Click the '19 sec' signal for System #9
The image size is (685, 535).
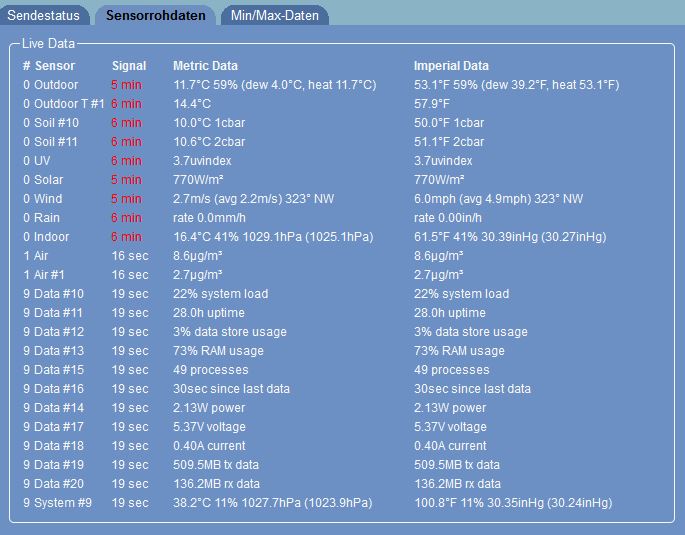point(130,503)
